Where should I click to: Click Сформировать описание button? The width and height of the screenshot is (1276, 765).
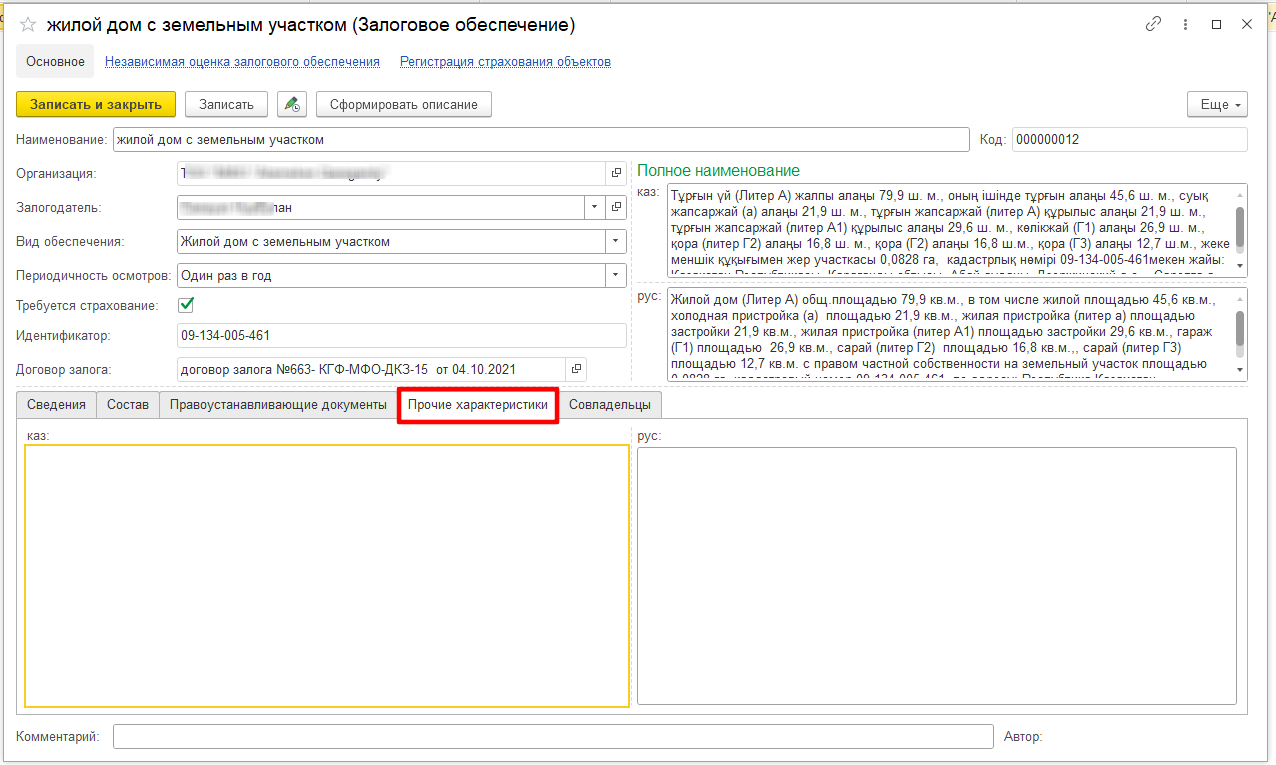point(404,104)
